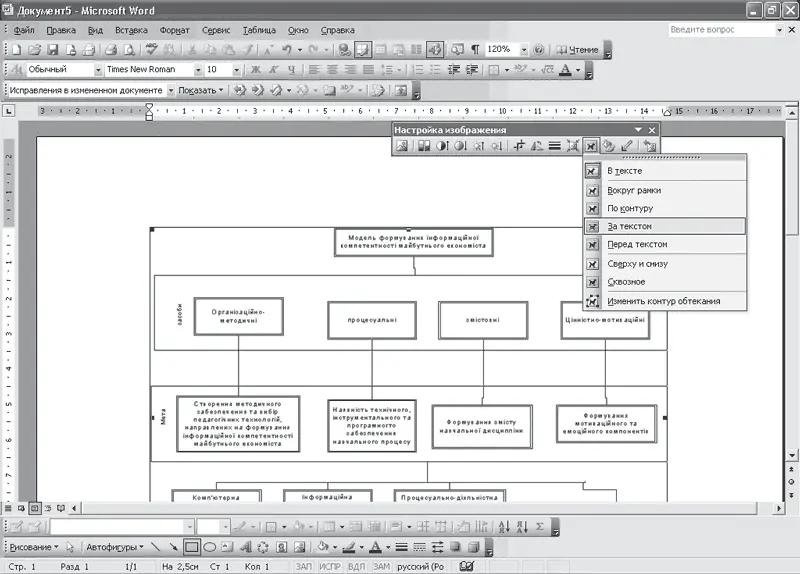Toggle the Drawing toolbar button in the standard toolbar
This screenshot has height=574, width=800.
(435, 49)
